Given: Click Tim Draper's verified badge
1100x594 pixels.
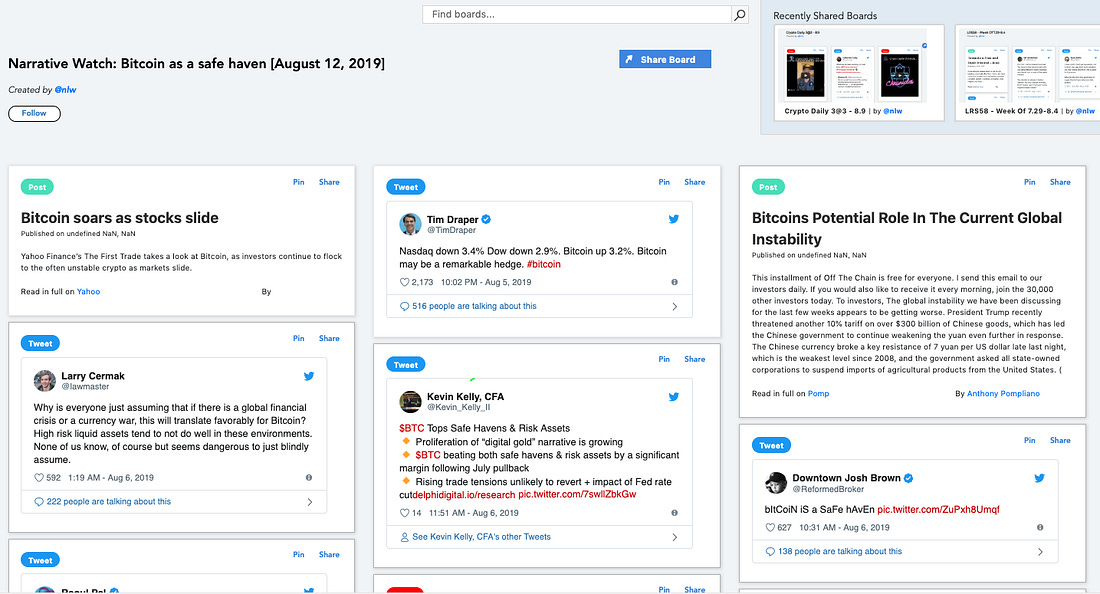Looking at the screenshot, I should tap(486, 220).
